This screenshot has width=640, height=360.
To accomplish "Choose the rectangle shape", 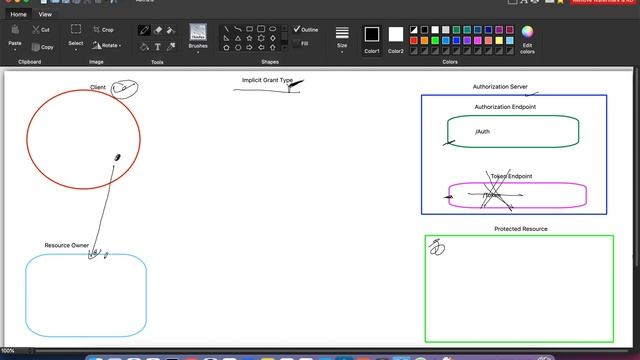I will 249,29.
